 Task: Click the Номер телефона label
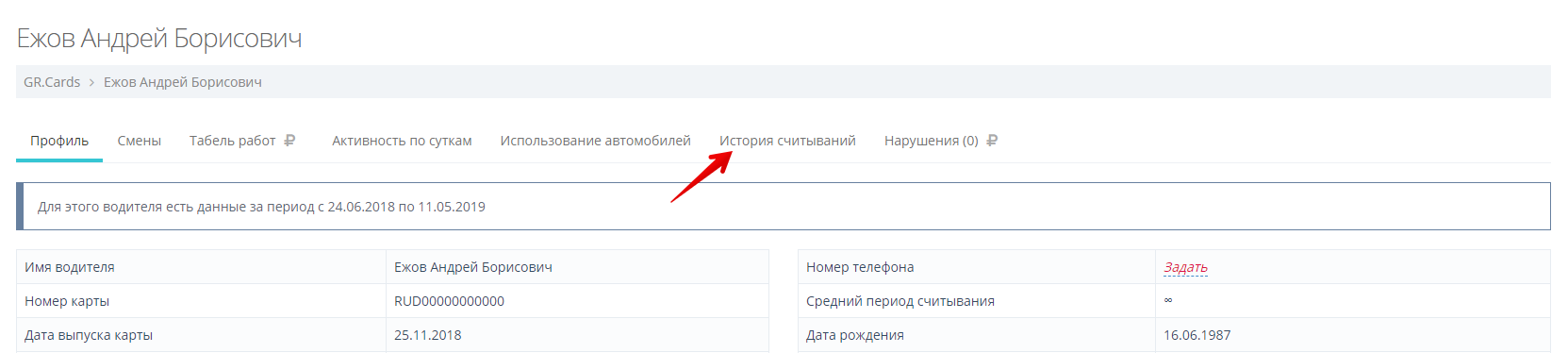860,267
